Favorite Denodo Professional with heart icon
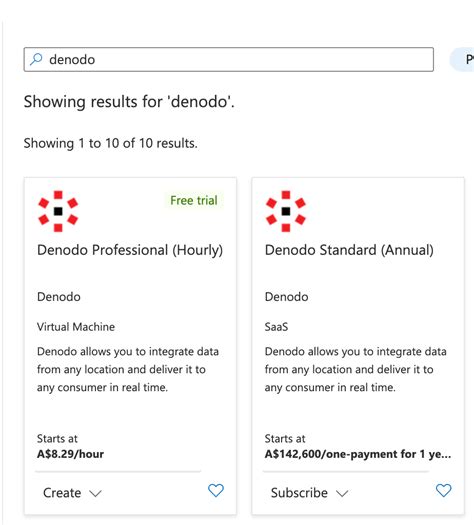This screenshot has width=474, height=525. click(x=216, y=491)
